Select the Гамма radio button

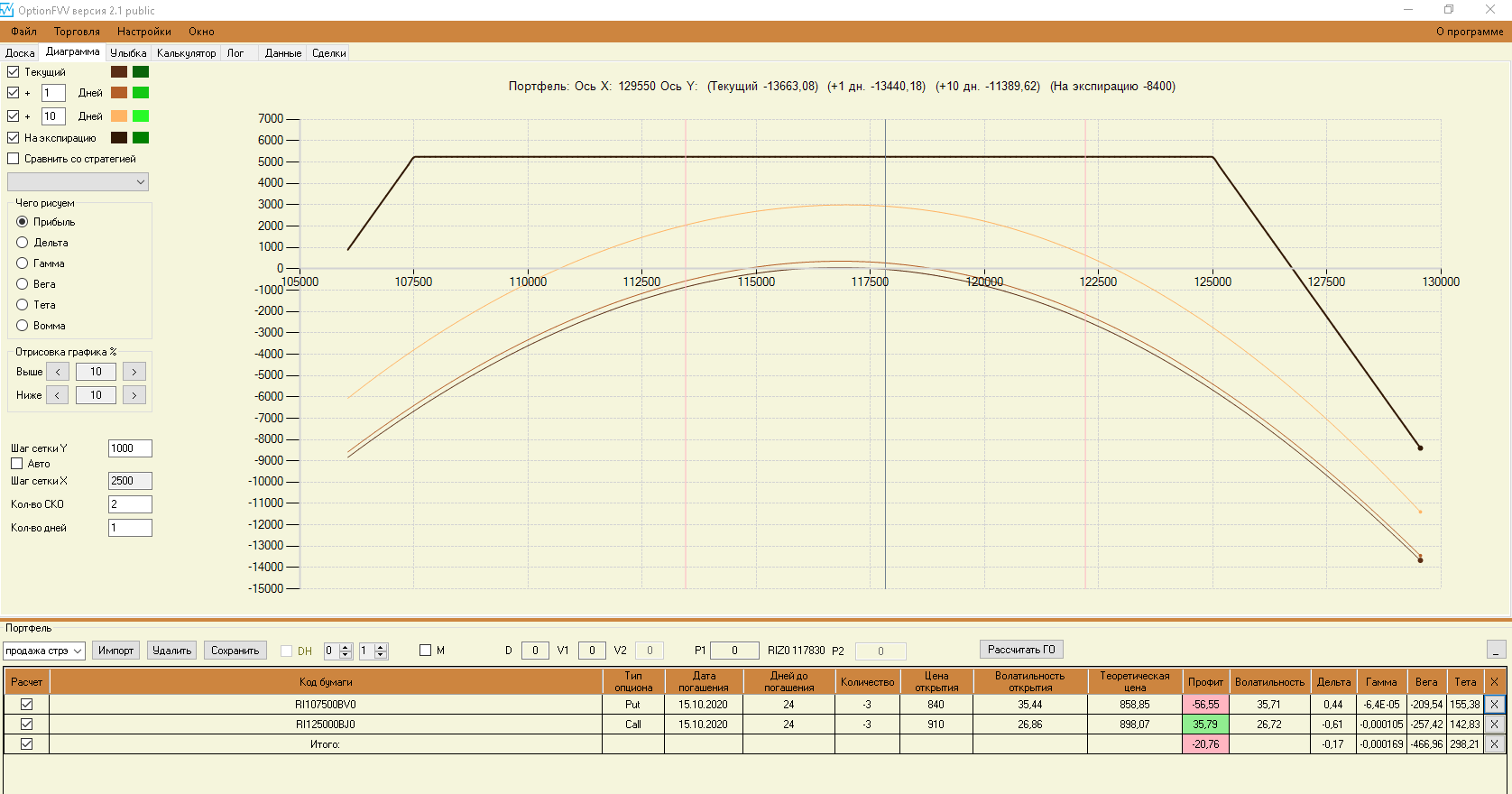[x=23, y=263]
